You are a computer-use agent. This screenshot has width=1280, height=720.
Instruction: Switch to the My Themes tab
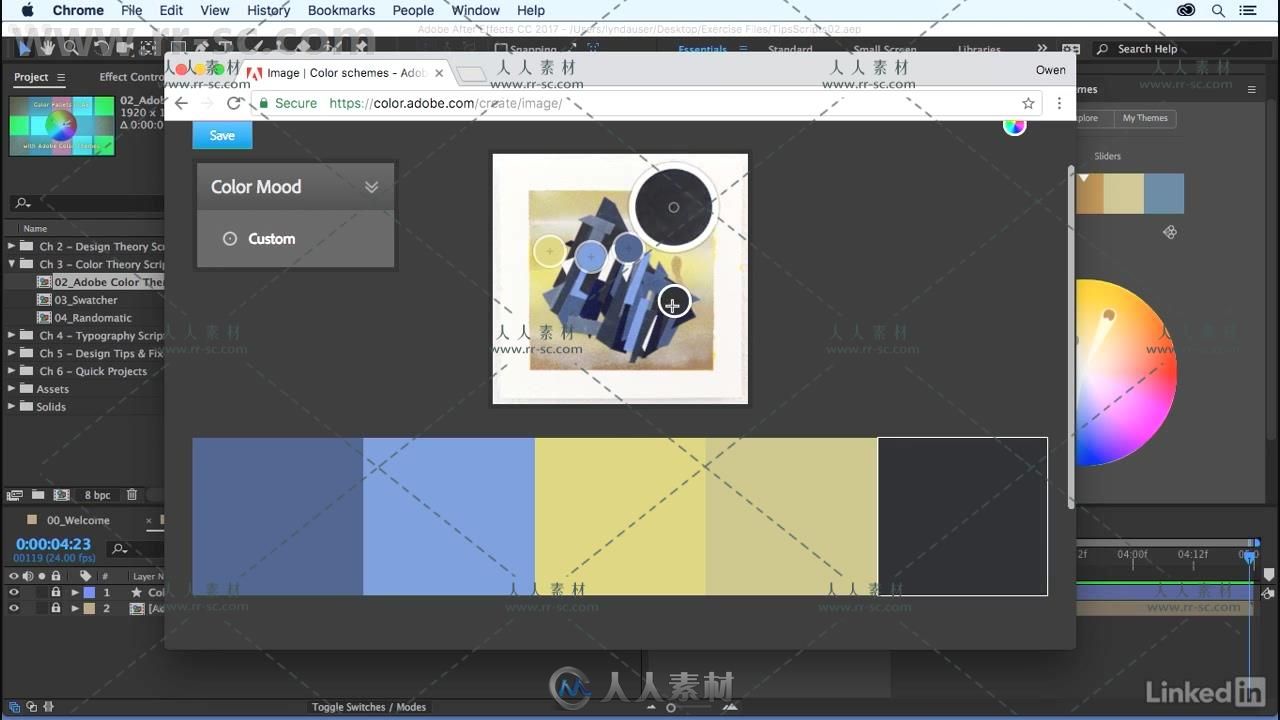pyautogui.click(x=1145, y=118)
